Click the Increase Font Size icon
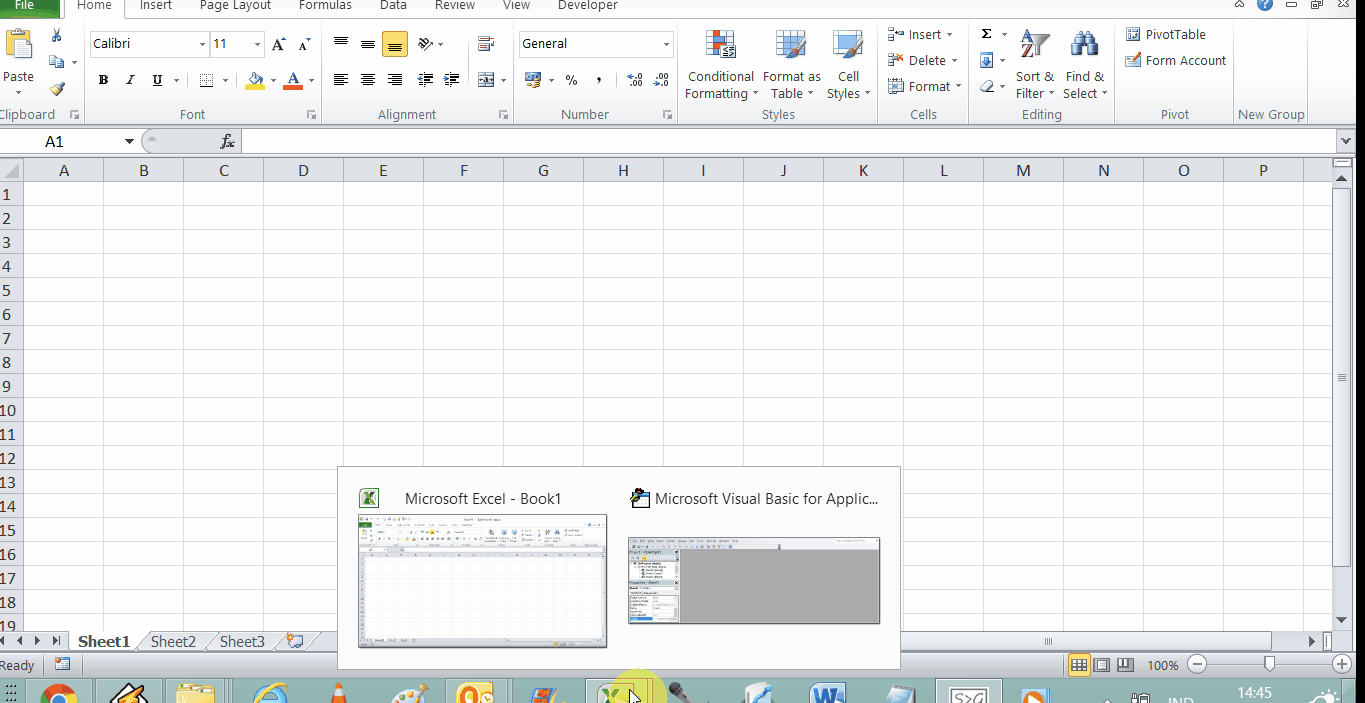Image resolution: width=1365 pixels, height=703 pixels. [x=278, y=43]
